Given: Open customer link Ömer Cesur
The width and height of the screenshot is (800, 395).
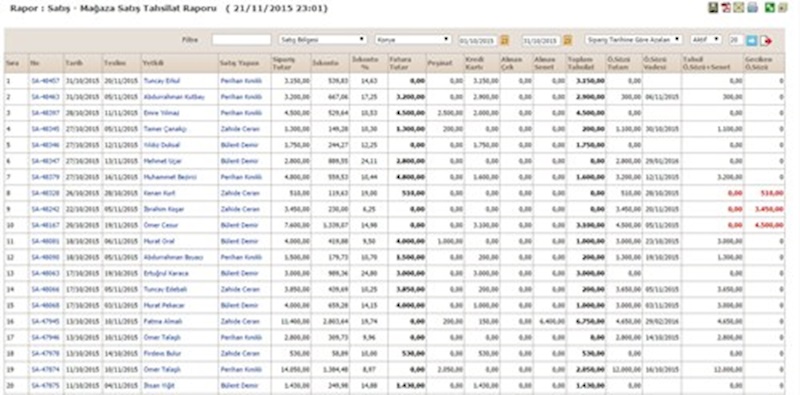Looking at the screenshot, I should click(x=161, y=225).
